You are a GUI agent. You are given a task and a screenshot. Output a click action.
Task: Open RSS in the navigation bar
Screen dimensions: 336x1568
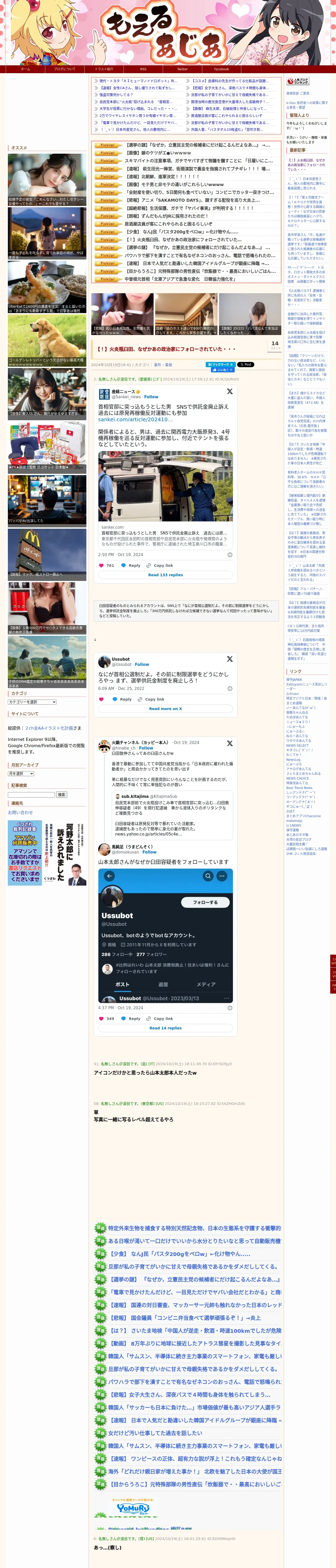pos(143,70)
